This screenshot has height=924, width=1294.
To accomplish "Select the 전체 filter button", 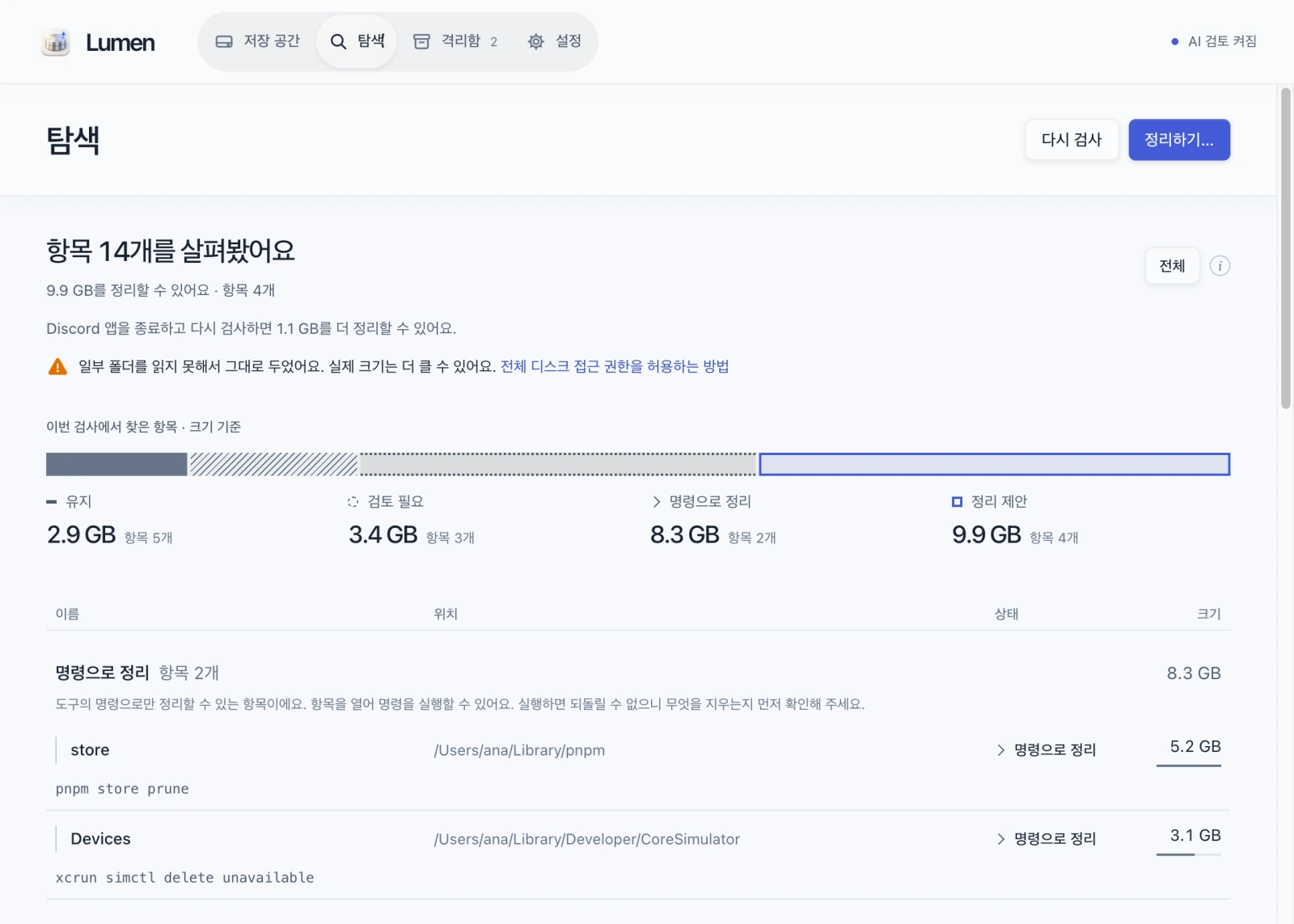I will pyautogui.click(x=1172, y=266).
